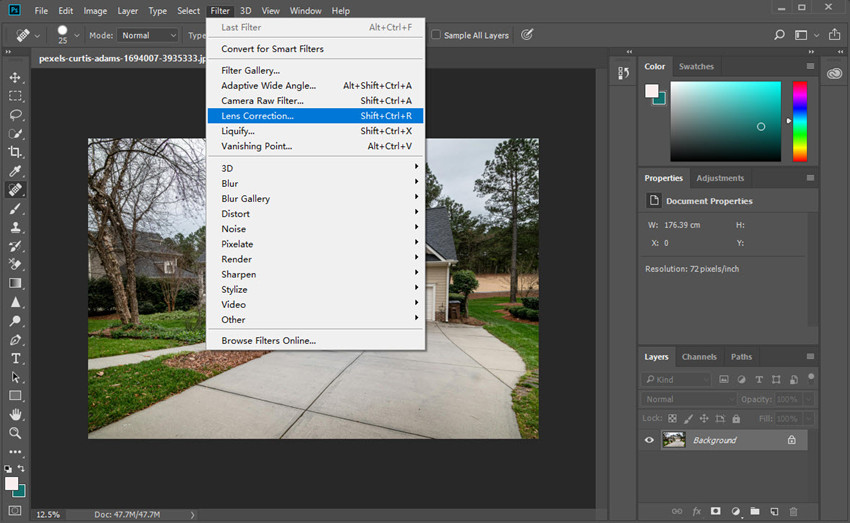Select the Spot Healing Brush tool
This screenshot has width=850, height=523.
click(15, 190)
